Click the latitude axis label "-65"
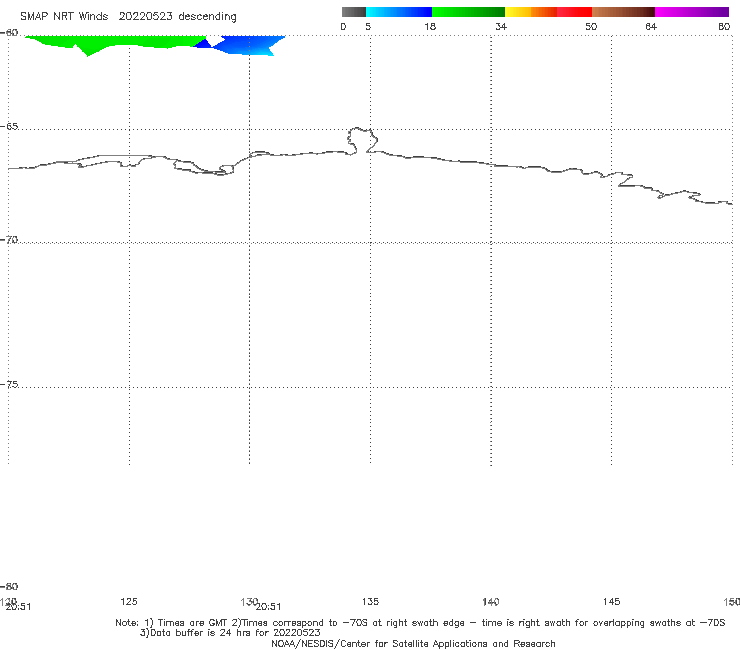This screenshot has width=740, height=650. 9,127
